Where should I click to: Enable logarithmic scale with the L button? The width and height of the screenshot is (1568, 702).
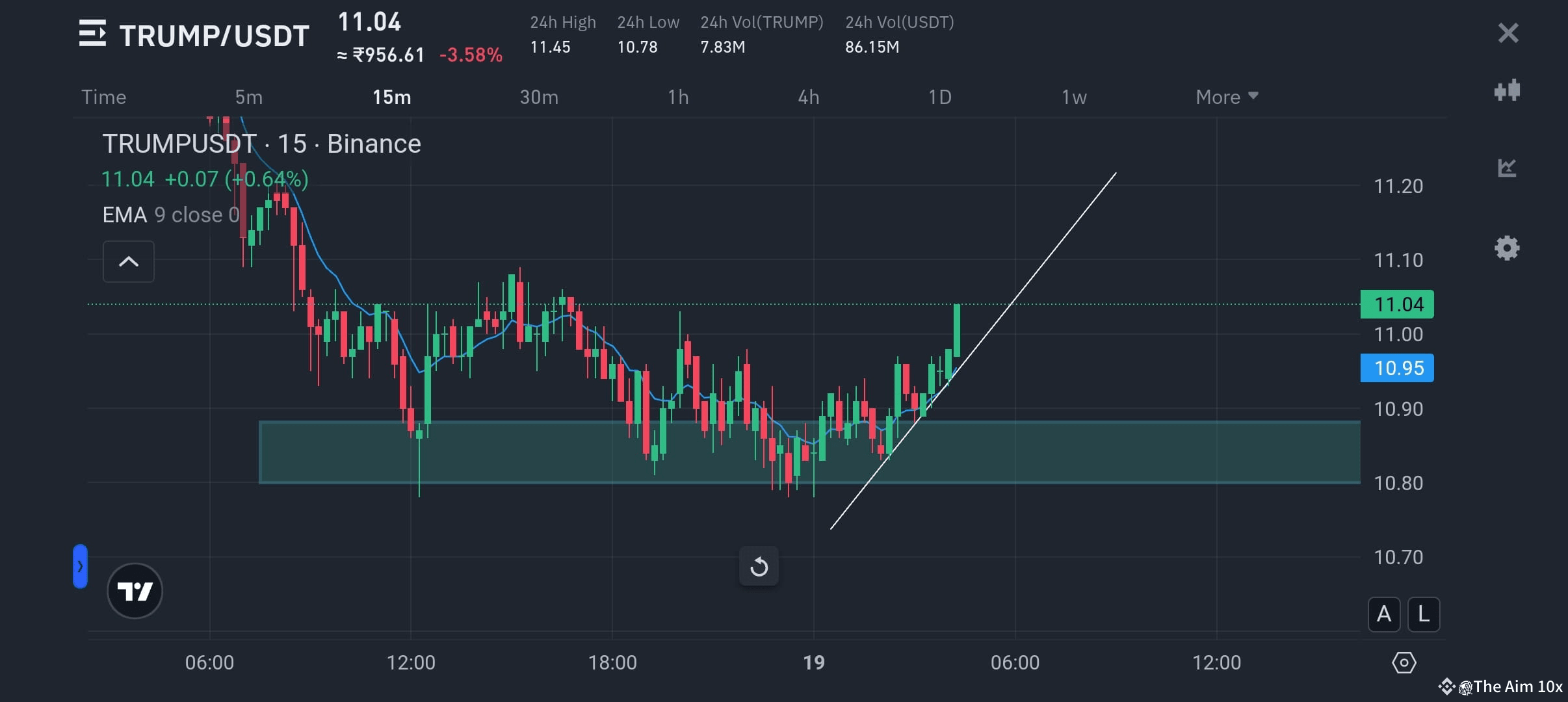(1422, 614)
